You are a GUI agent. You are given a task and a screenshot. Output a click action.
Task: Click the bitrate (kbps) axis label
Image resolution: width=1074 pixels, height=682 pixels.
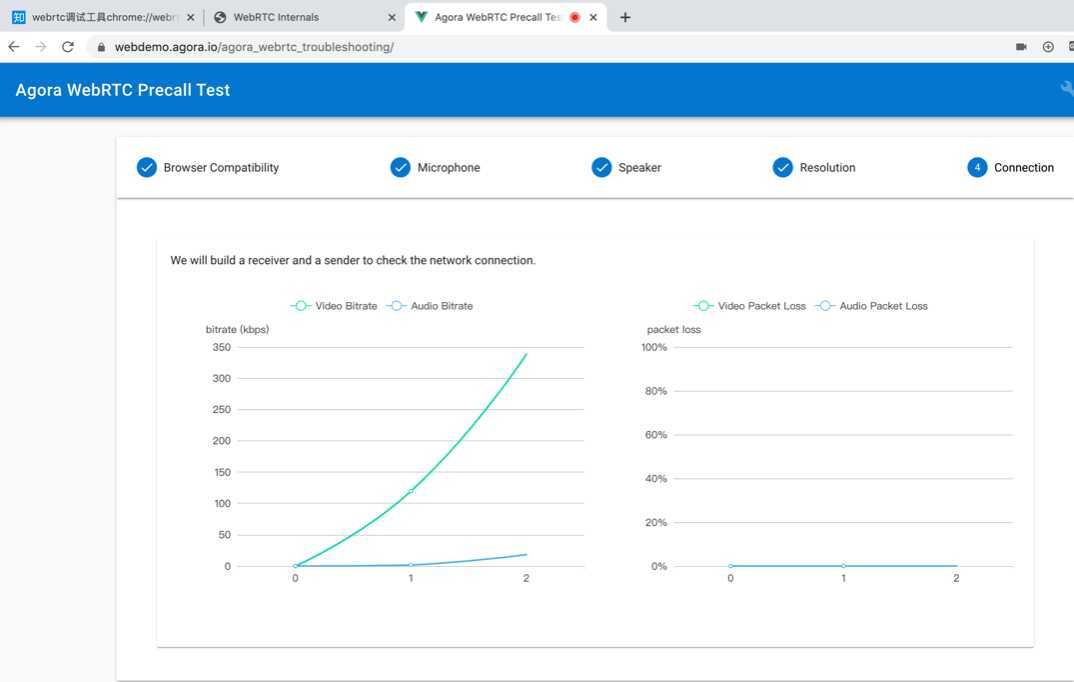[237, 329]
